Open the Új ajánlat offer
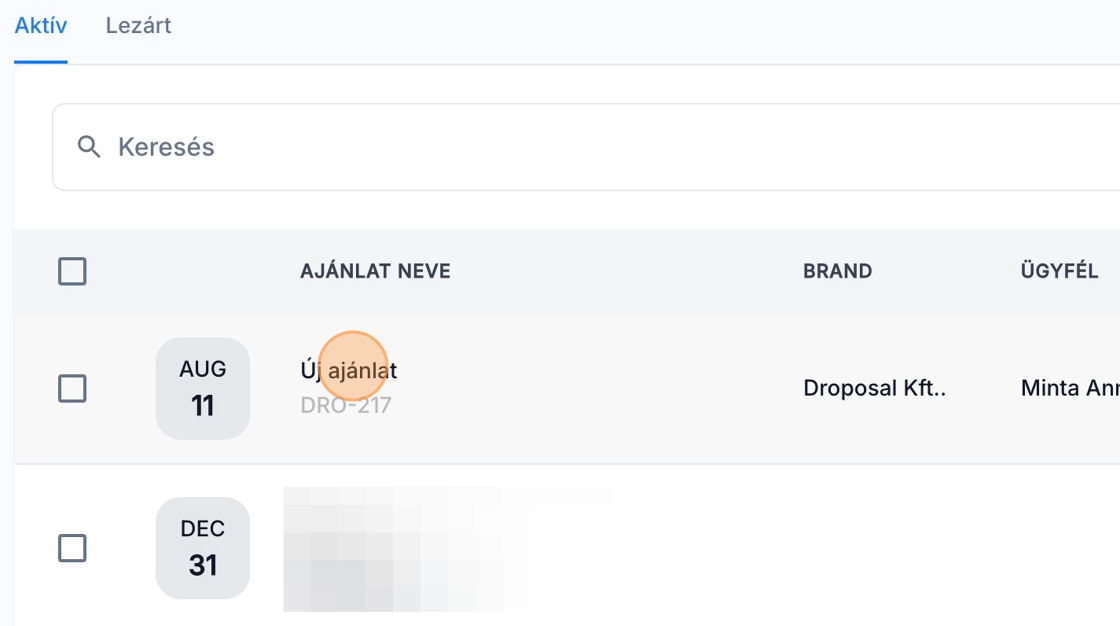Screen dimensions: 1120x626 tap(348, 371)
